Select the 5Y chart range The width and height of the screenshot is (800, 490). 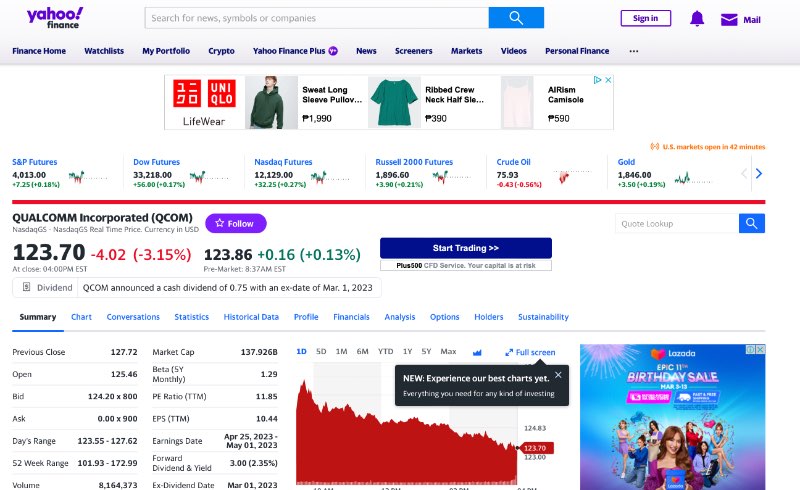point(426,352)
